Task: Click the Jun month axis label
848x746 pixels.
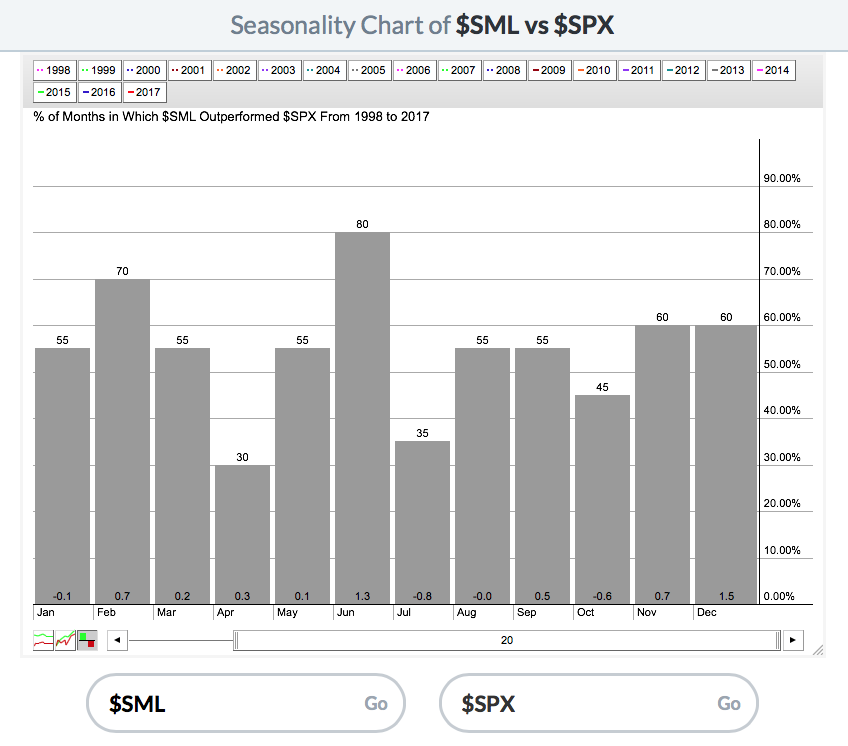Action: pyautogui.click(x=346, y=612)
